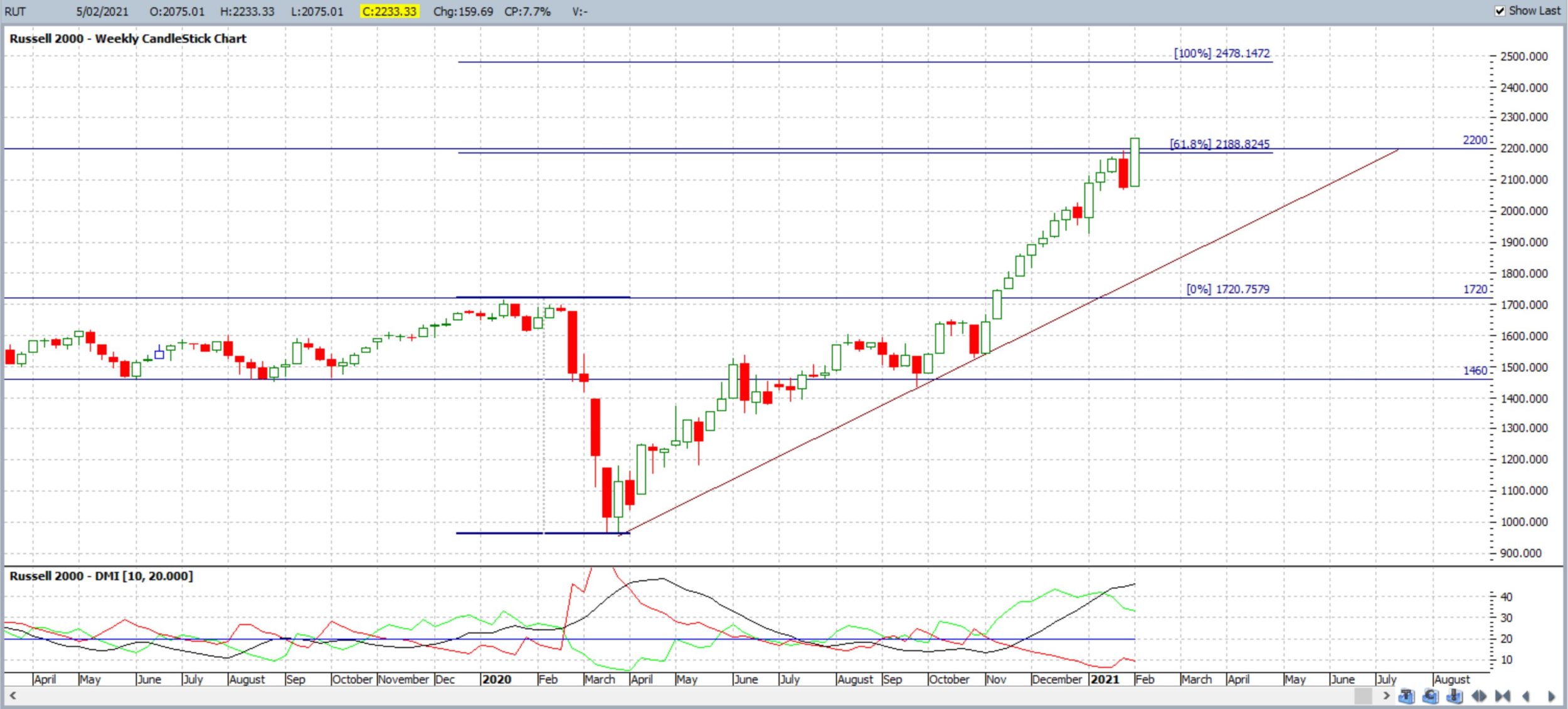Click the 1460 horizontal line label
Viewport: 1568px width, 709px height.
click(1475, 370)
